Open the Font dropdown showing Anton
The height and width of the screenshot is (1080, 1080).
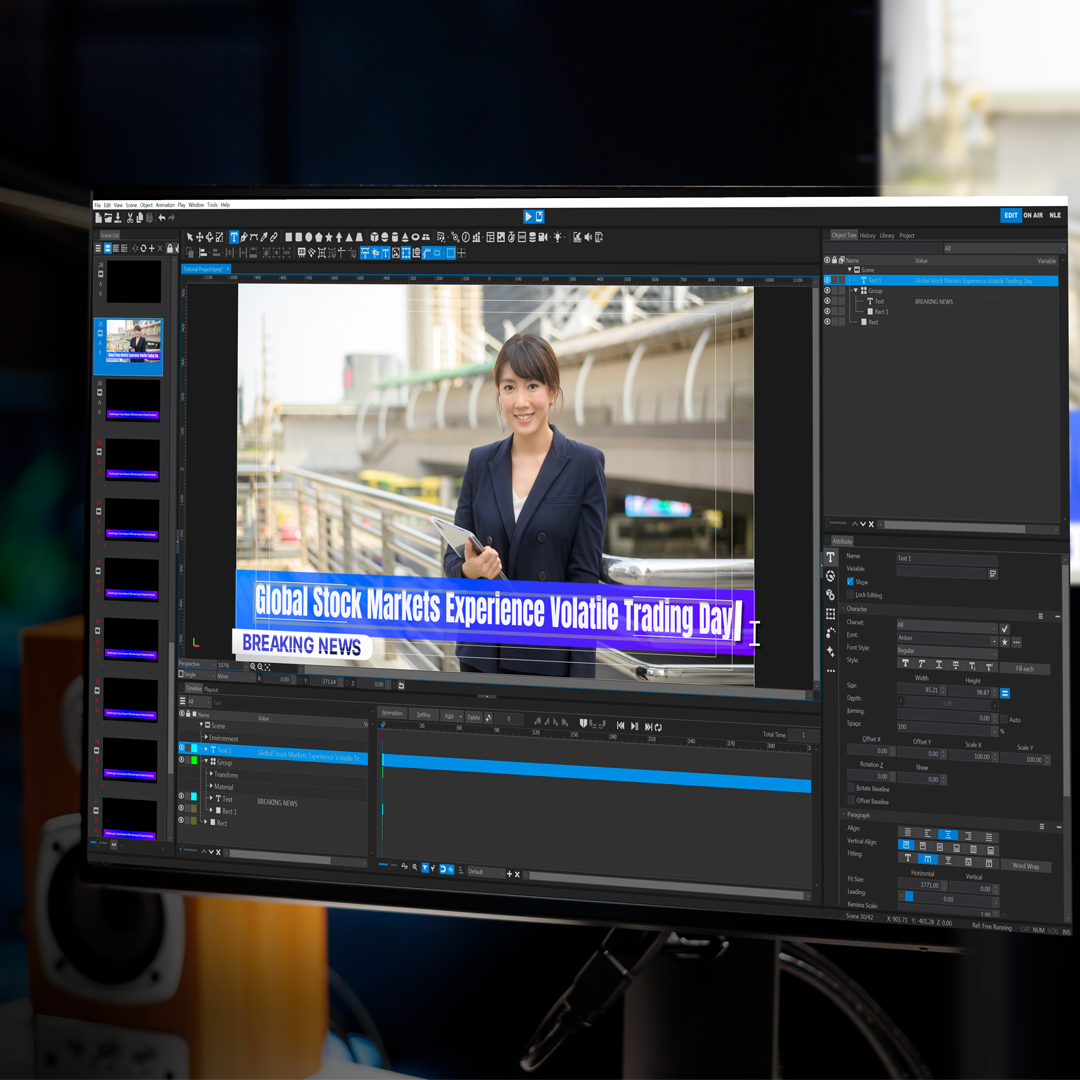[947, 638]
